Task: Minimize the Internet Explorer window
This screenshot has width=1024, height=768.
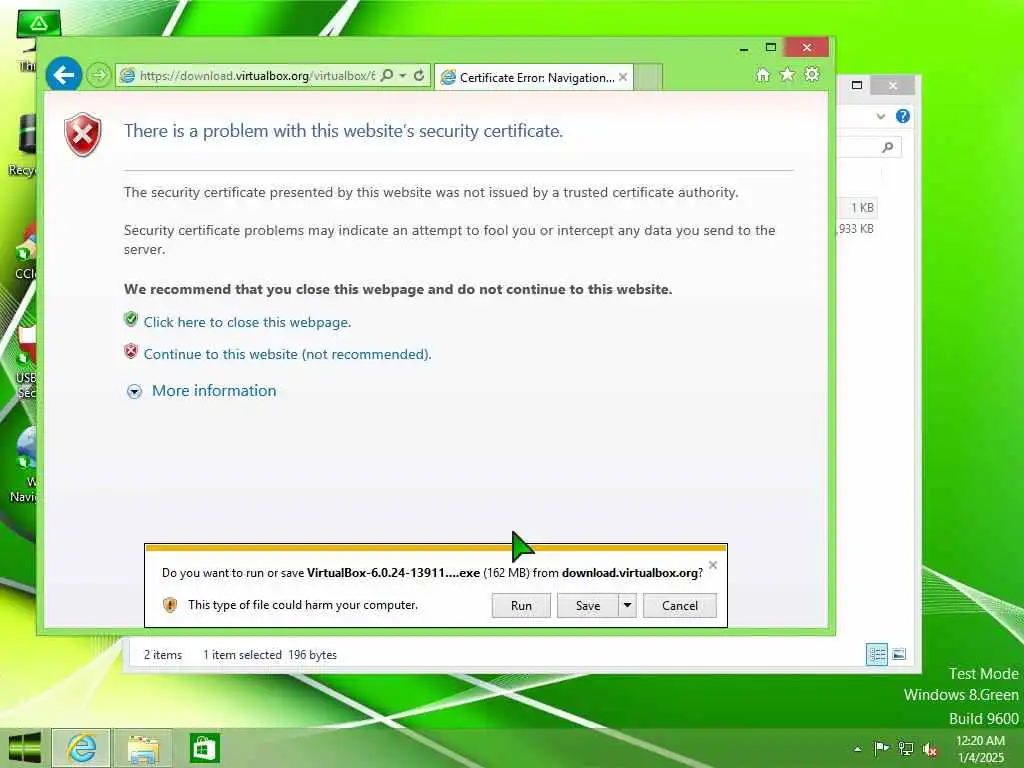Action: pyautogui.click(x=744, y=49)
